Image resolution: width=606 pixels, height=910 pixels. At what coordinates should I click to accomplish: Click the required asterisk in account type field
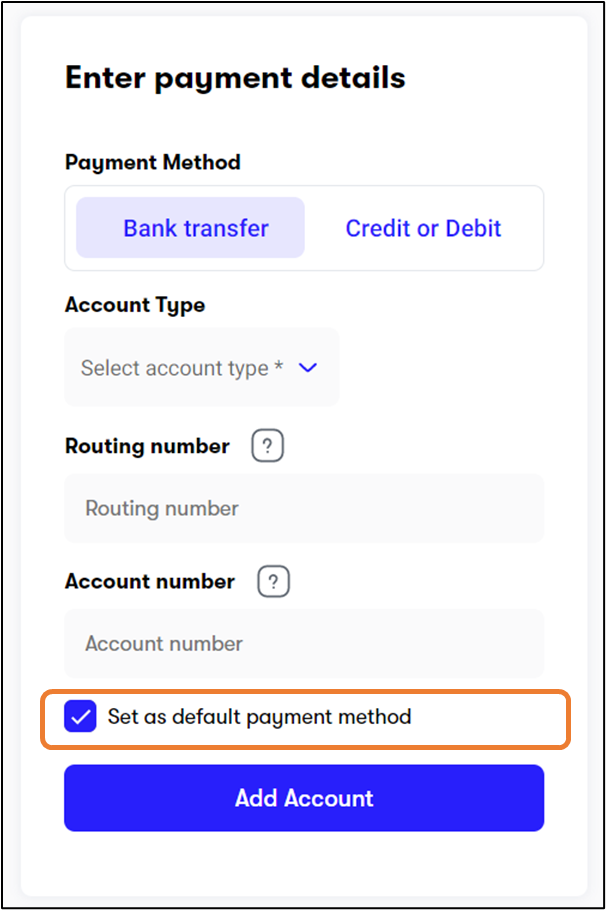[279, 368]
